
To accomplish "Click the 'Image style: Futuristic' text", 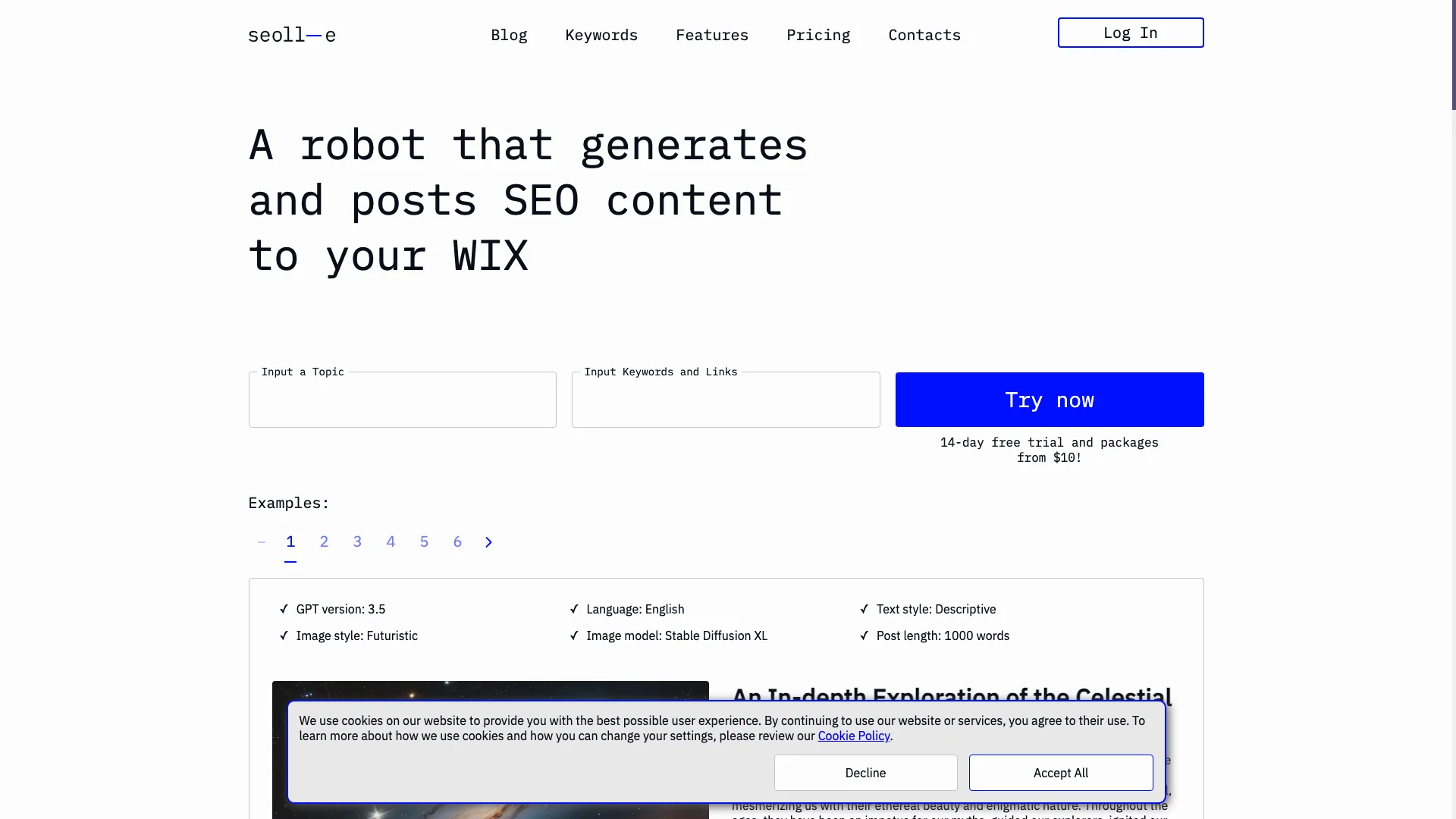I will 356,635.
